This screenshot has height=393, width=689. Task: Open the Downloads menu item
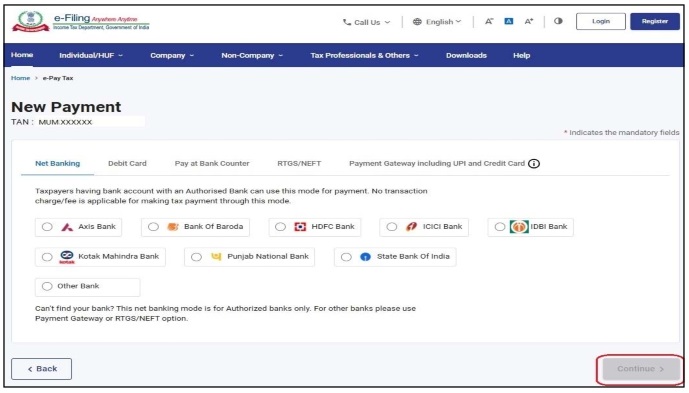(x=466, y=55)
